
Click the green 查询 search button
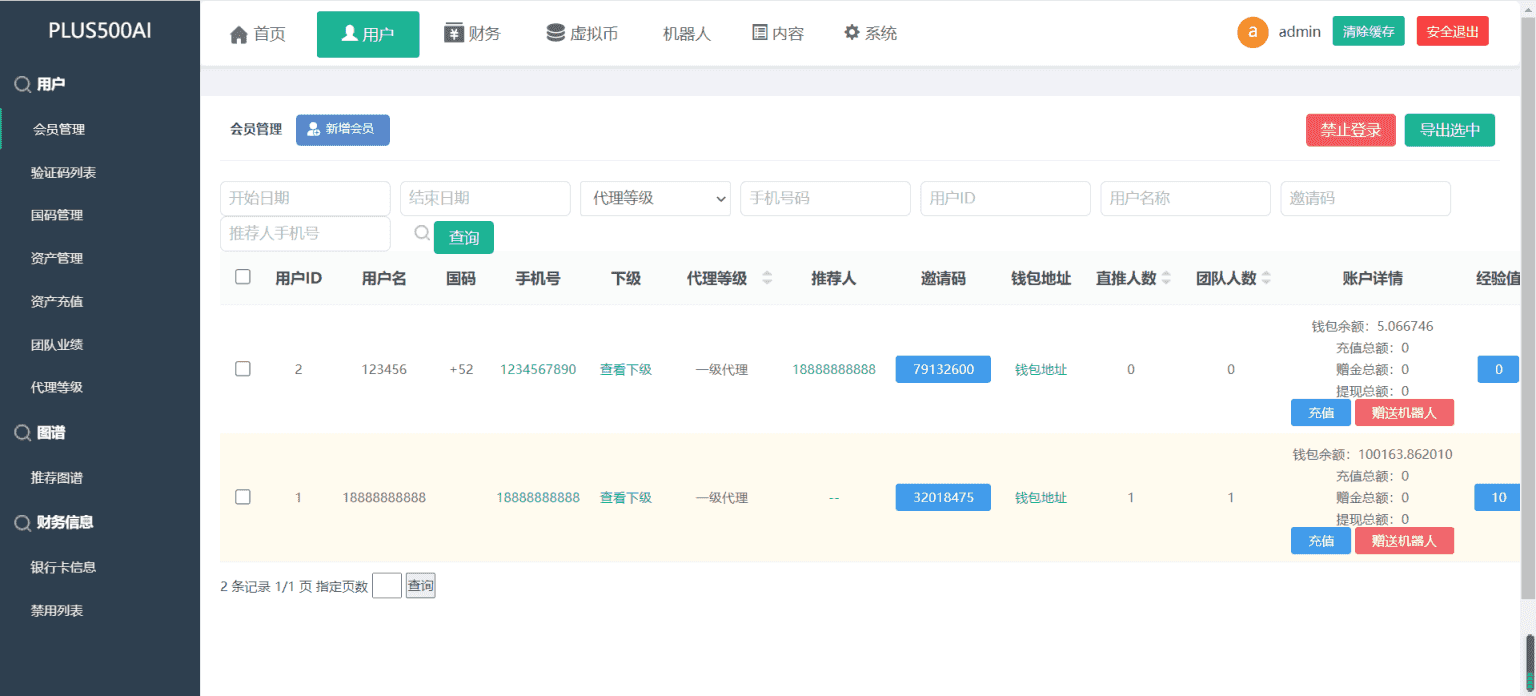pos(464,237)
